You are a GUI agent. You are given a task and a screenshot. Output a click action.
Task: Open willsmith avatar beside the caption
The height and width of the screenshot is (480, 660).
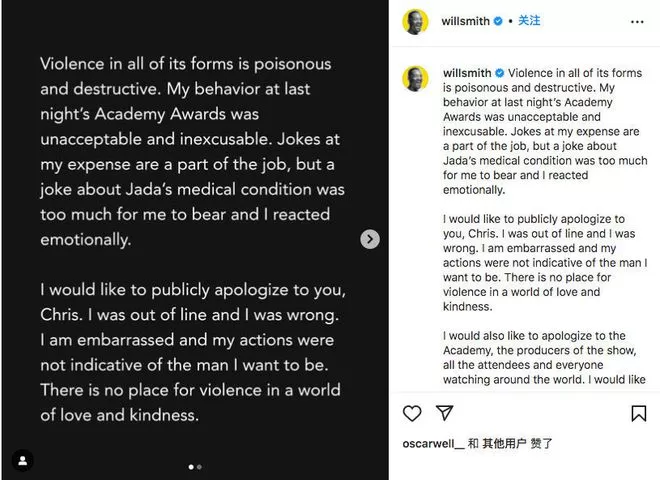click(x=415, y=78)
